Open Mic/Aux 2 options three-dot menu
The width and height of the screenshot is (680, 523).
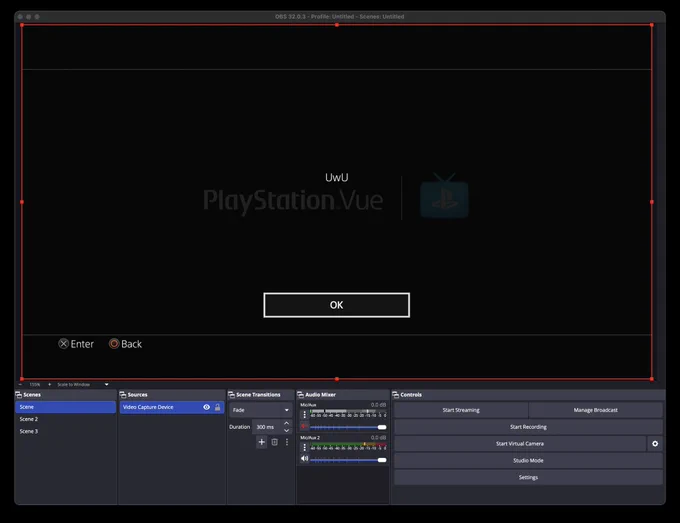coord(304,447)
